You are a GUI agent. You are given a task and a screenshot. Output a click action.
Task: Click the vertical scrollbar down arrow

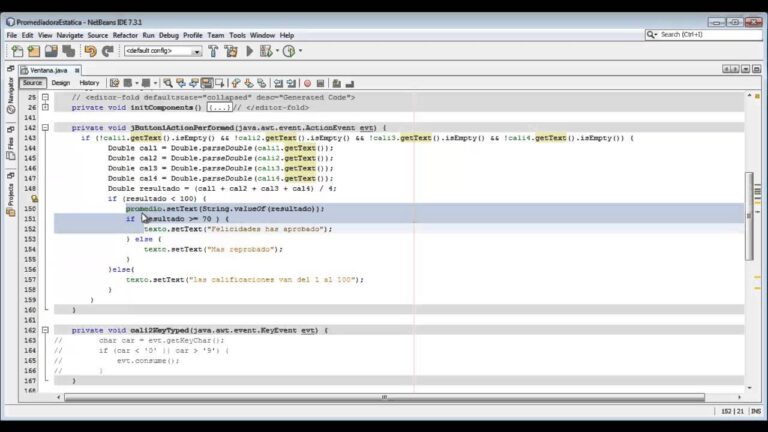749,388
